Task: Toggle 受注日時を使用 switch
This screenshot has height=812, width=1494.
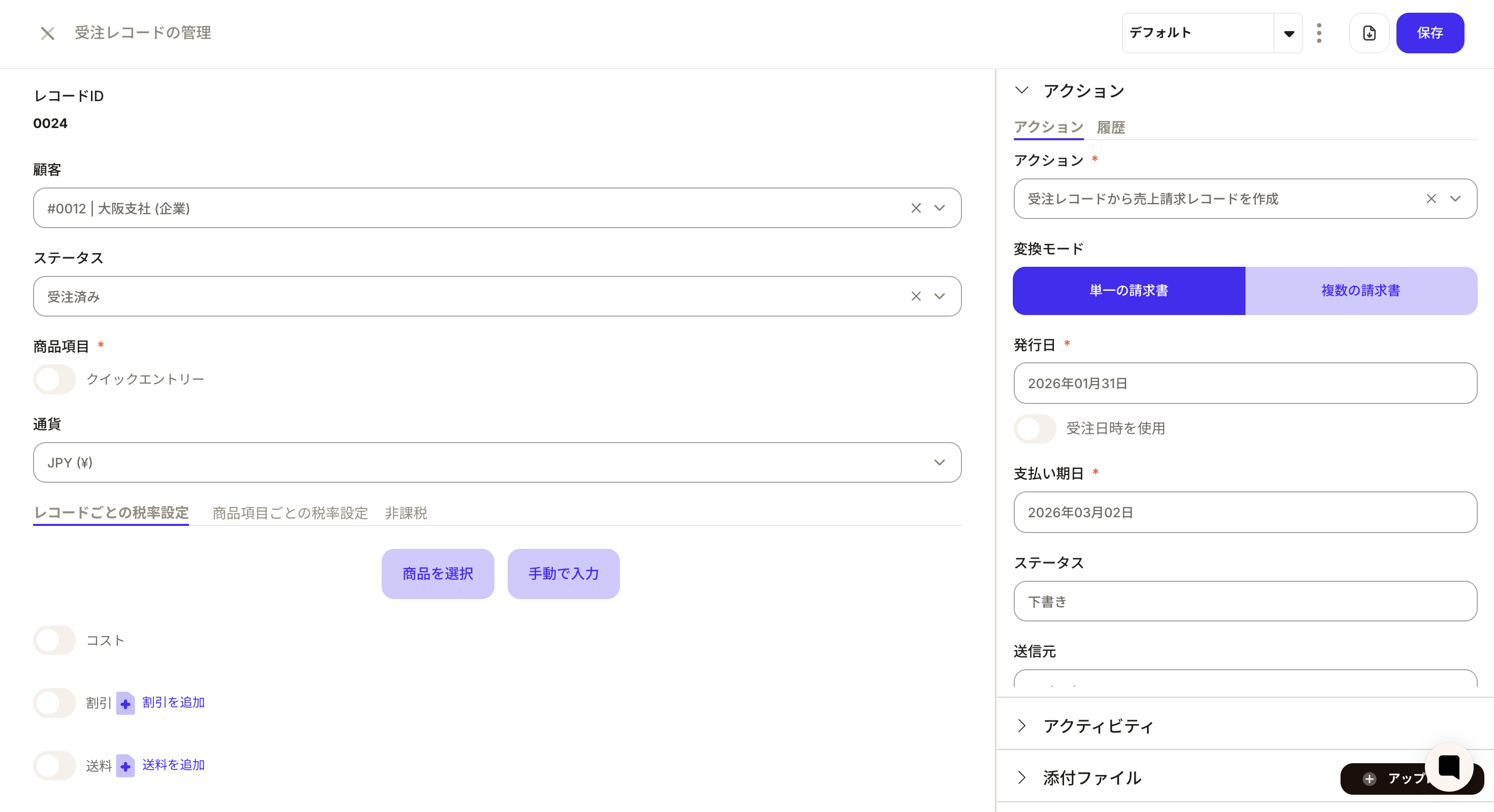Action: click(x=1035, y=429)
